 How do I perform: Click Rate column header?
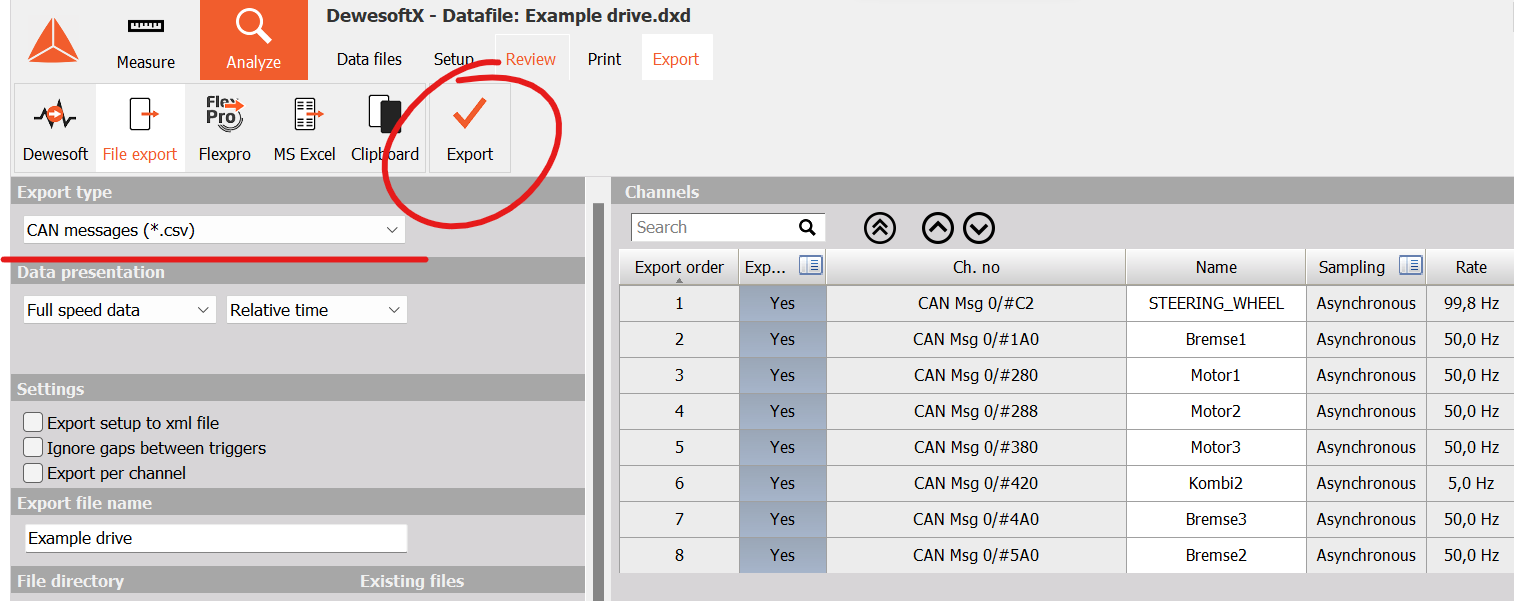tap(1470, 267)
